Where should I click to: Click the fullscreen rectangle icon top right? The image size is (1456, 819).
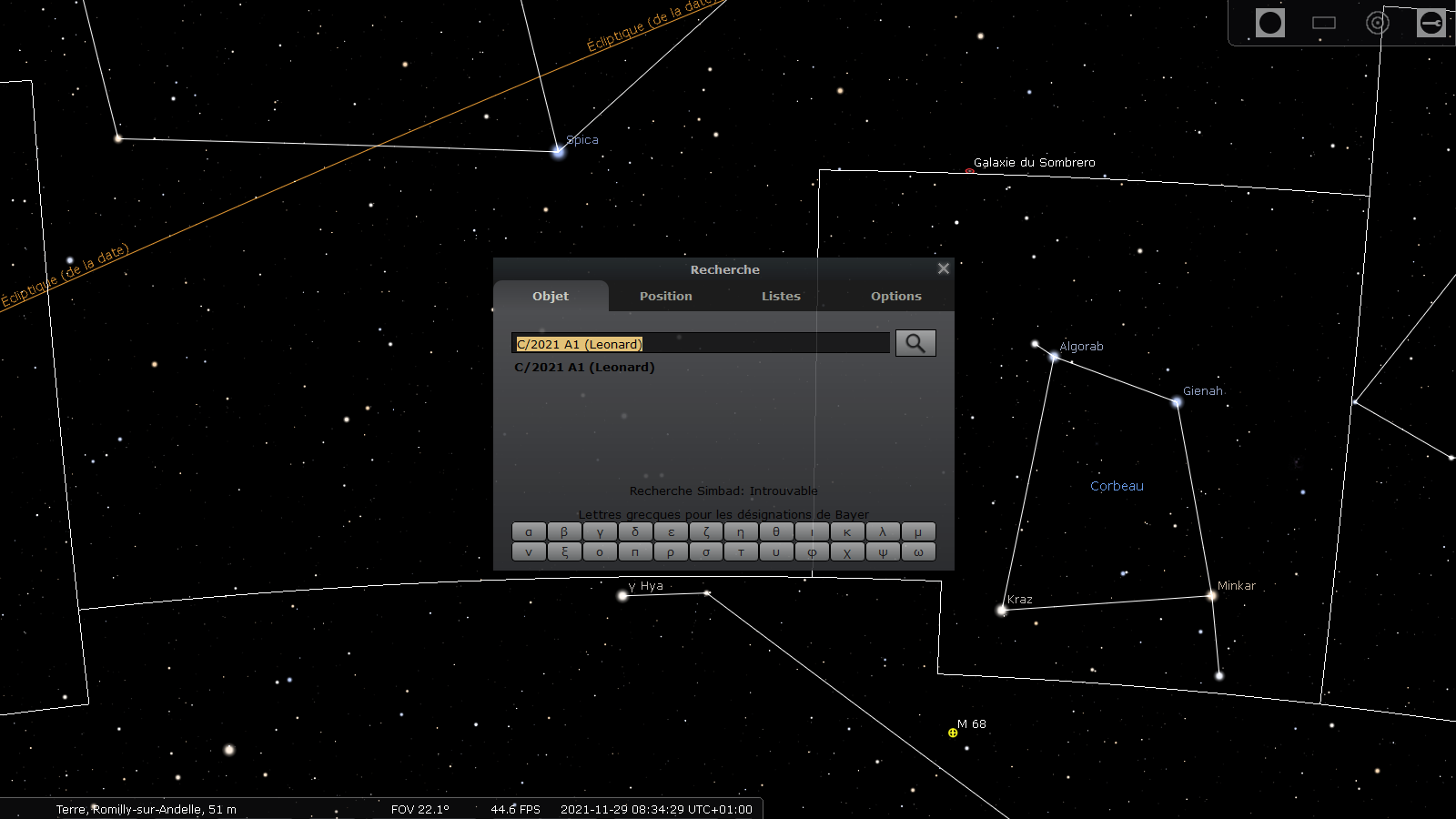coord(1324,23)
